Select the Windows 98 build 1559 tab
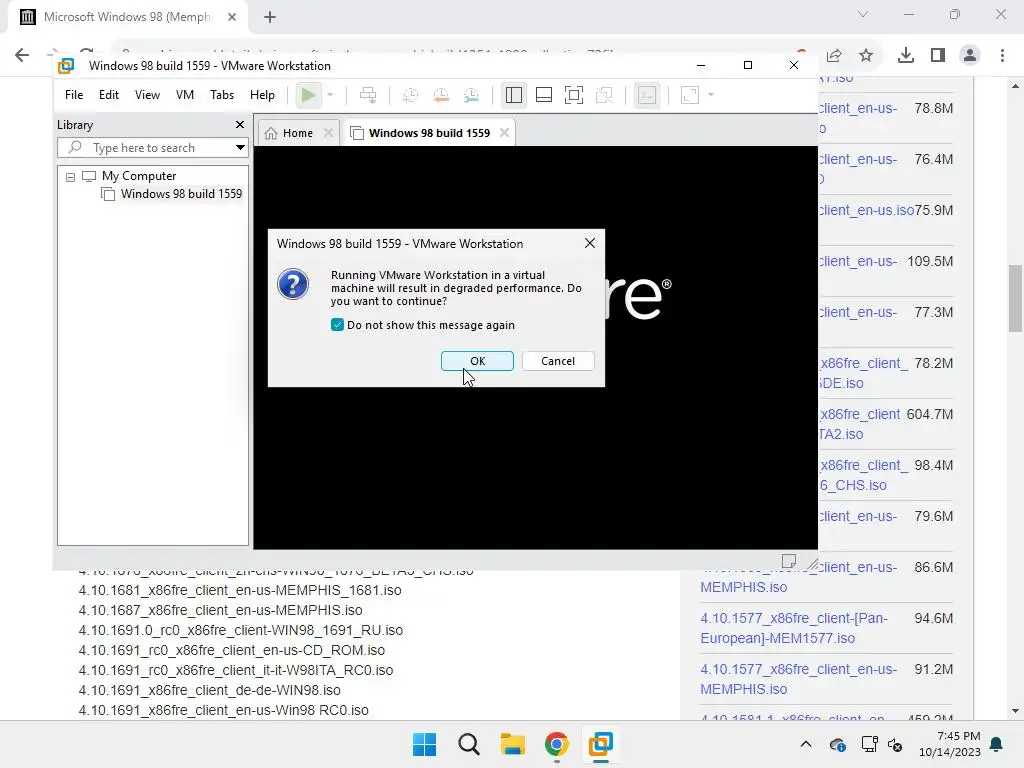This screenshot has height=768, width=1024. 429,133
